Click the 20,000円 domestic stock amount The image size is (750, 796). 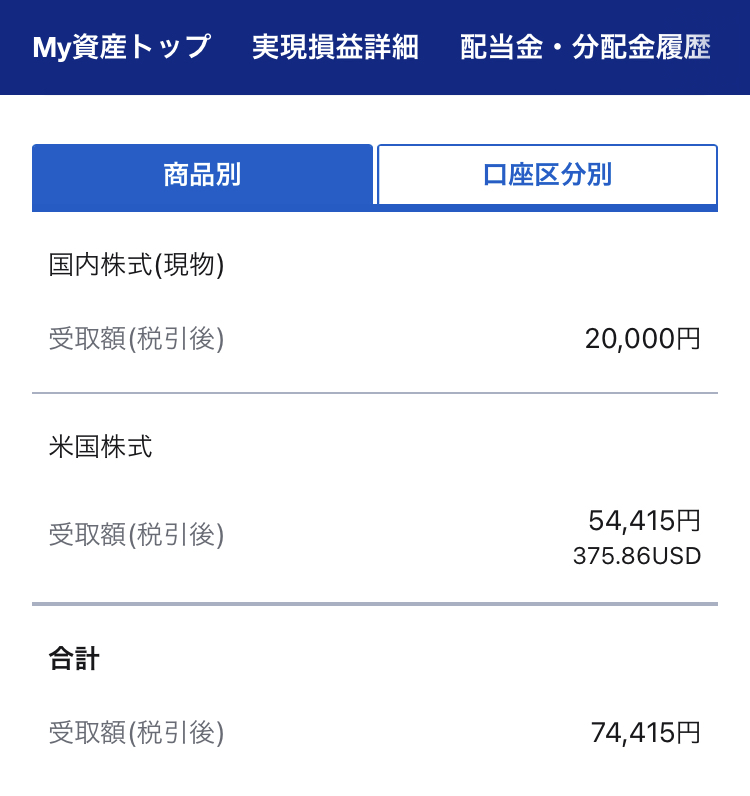coord(642,339)
